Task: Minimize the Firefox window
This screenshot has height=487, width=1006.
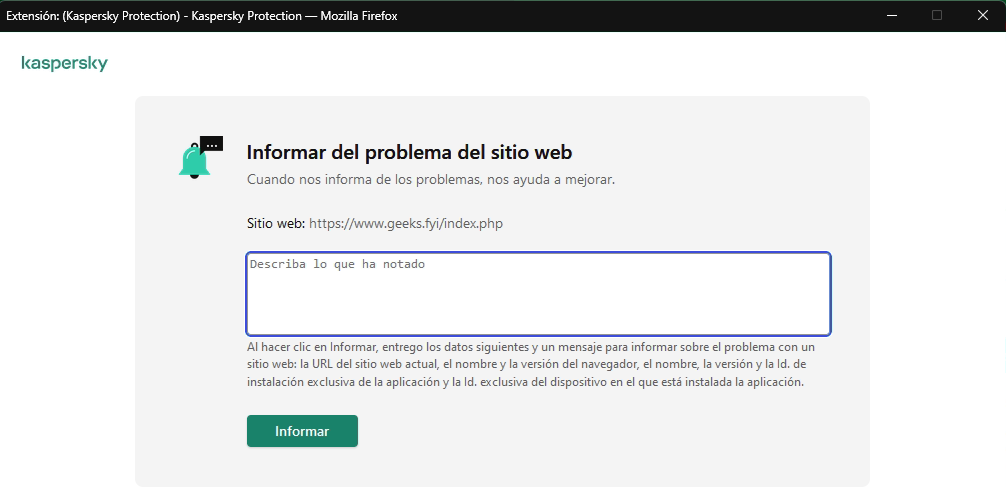Action: point(892,15)
